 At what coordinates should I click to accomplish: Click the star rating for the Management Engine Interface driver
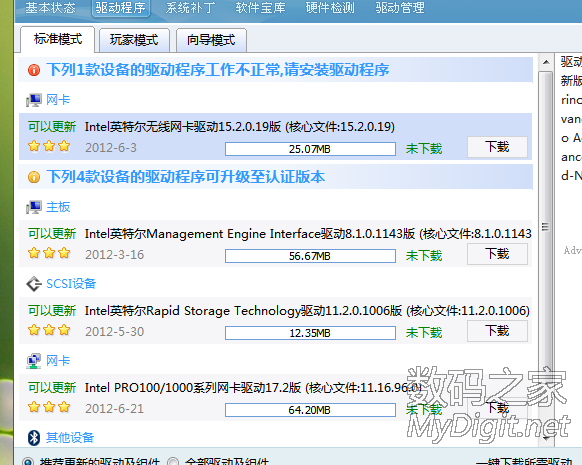click(x=49, y=253)
